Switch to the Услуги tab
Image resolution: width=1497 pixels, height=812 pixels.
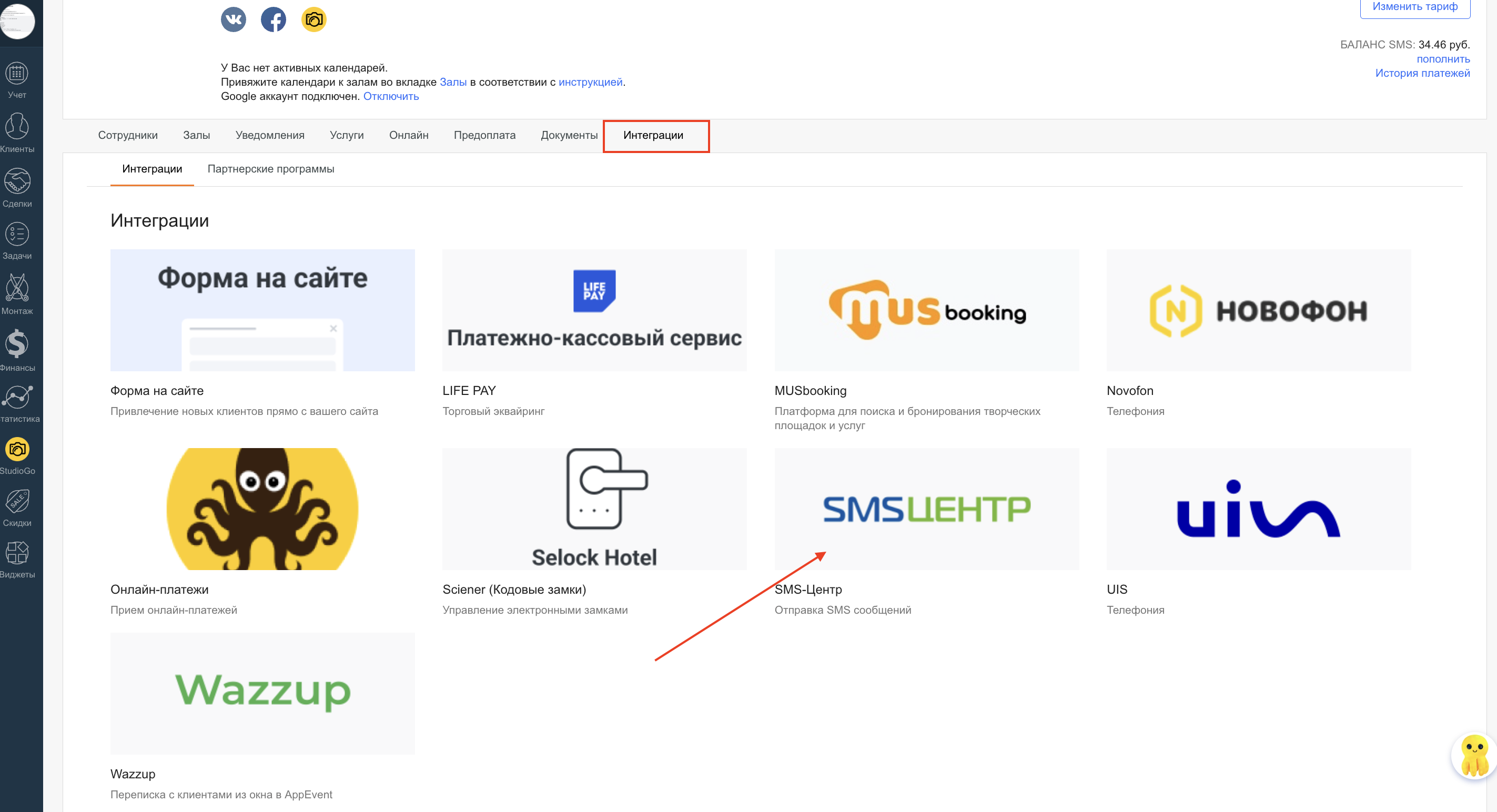[346, 135]
